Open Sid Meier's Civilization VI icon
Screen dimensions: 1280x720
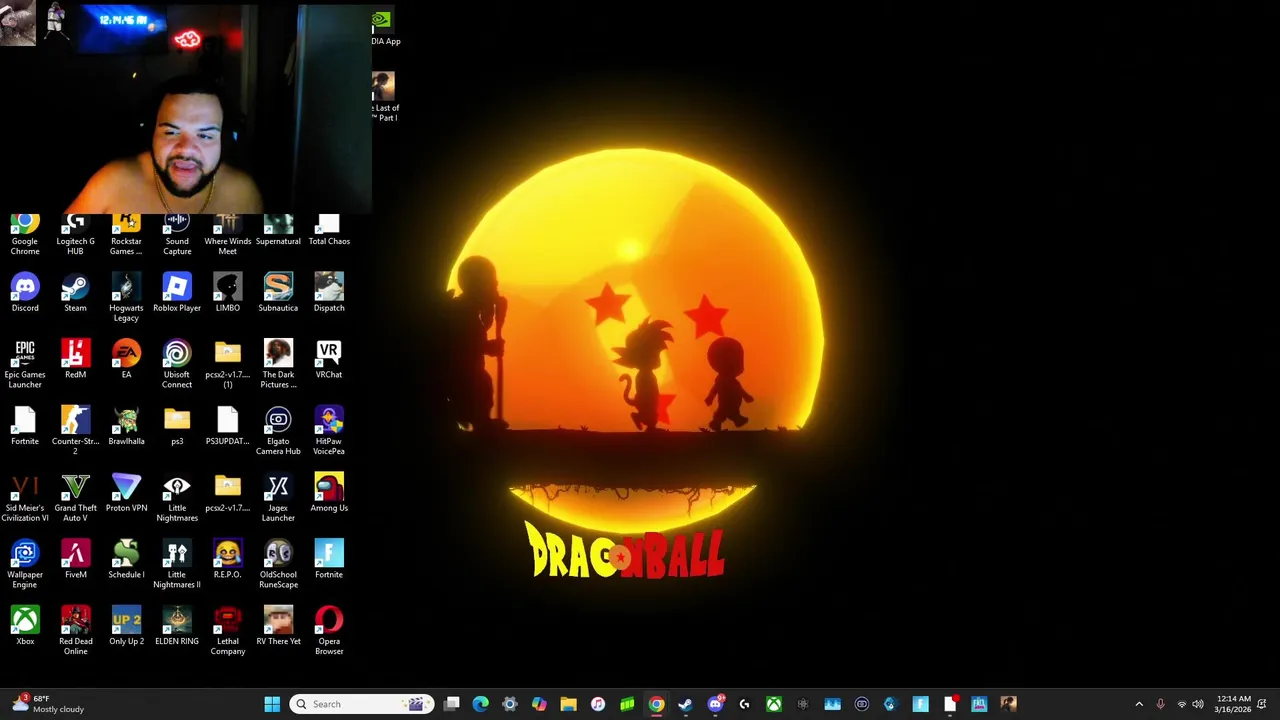pyautogui.click(x=25, y=498)
